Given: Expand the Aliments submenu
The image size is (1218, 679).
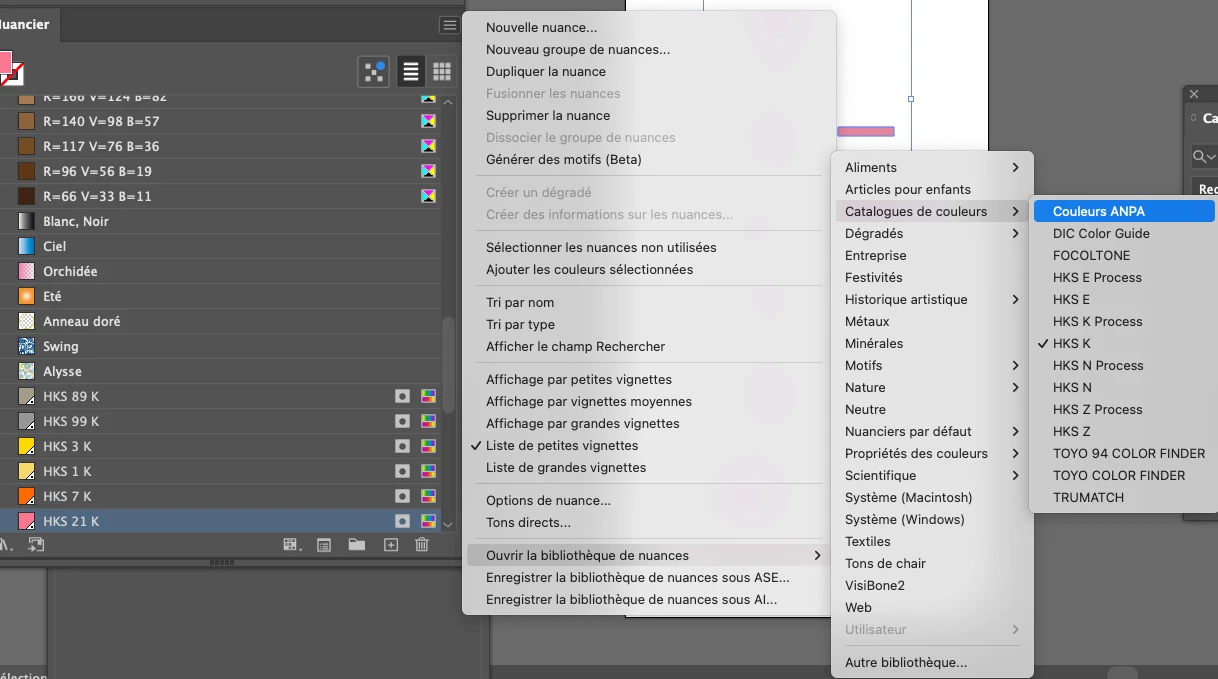Looking at the screenshot, I should pyautogui.click(x=932, y=168).
